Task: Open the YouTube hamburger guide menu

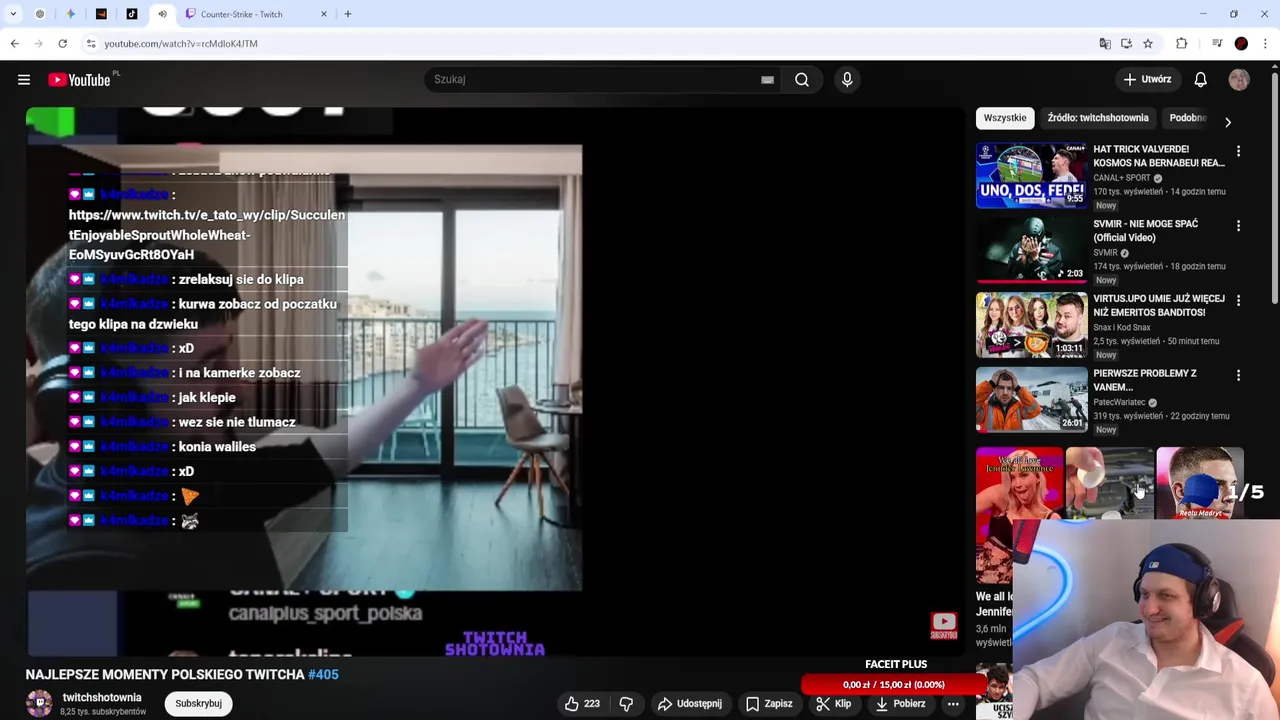Action: click(24, 80)
